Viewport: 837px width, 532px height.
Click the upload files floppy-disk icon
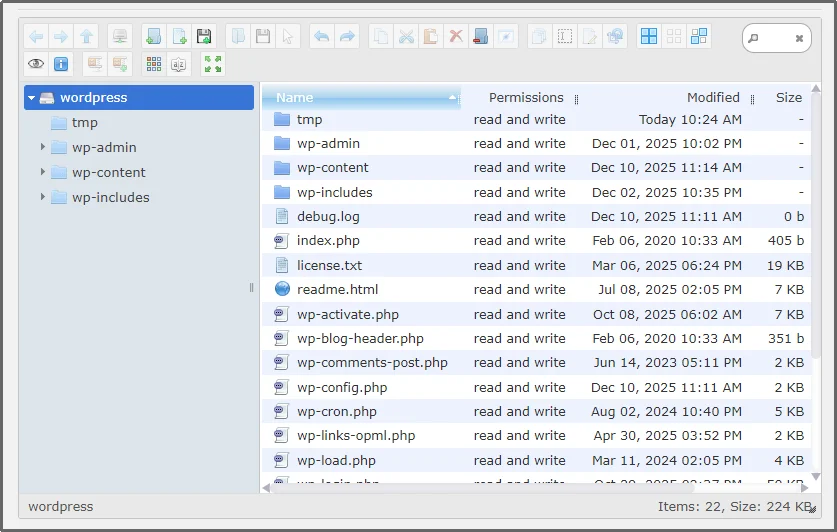[204, 37]
